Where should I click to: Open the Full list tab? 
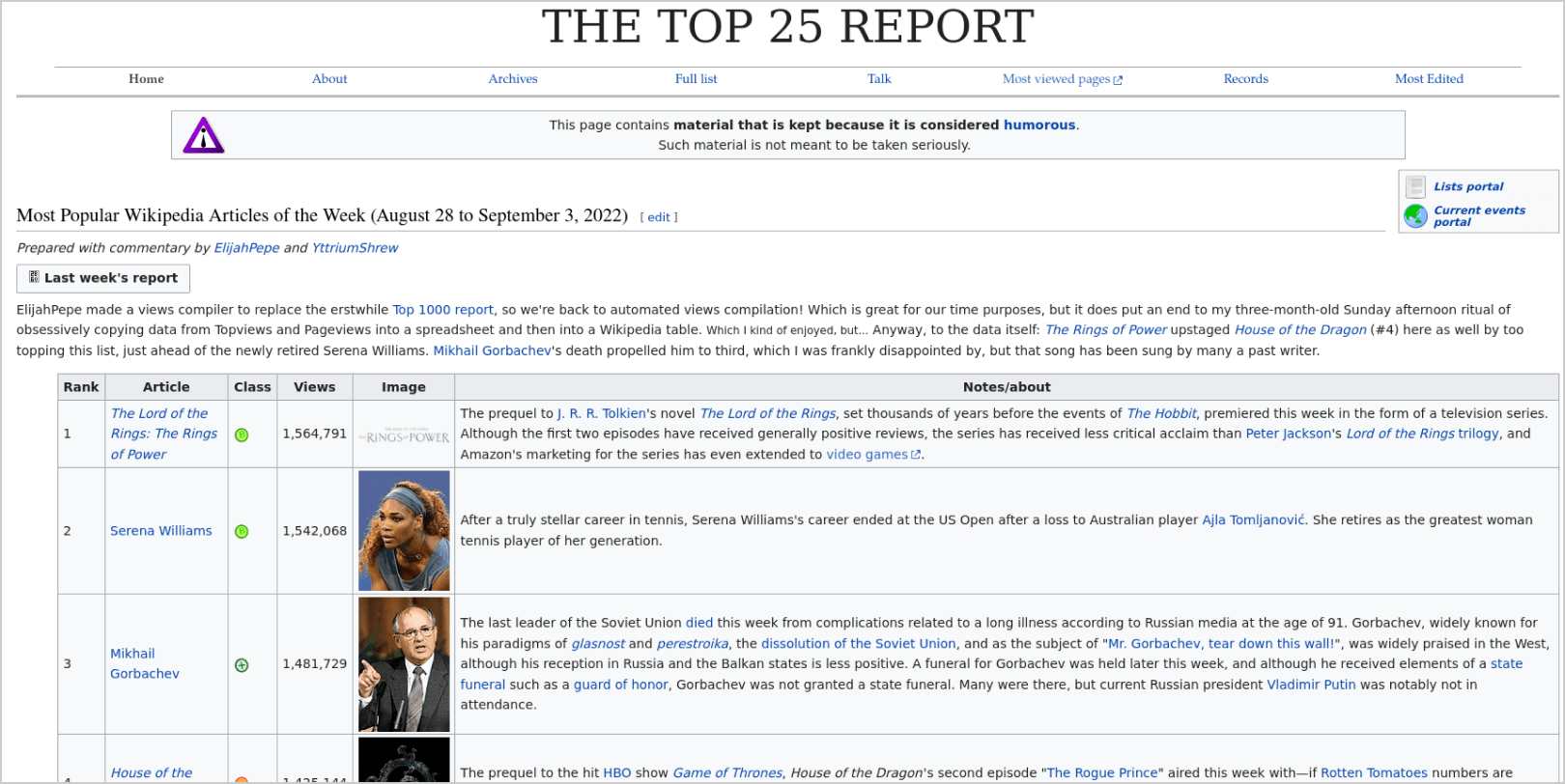[696, 79]
